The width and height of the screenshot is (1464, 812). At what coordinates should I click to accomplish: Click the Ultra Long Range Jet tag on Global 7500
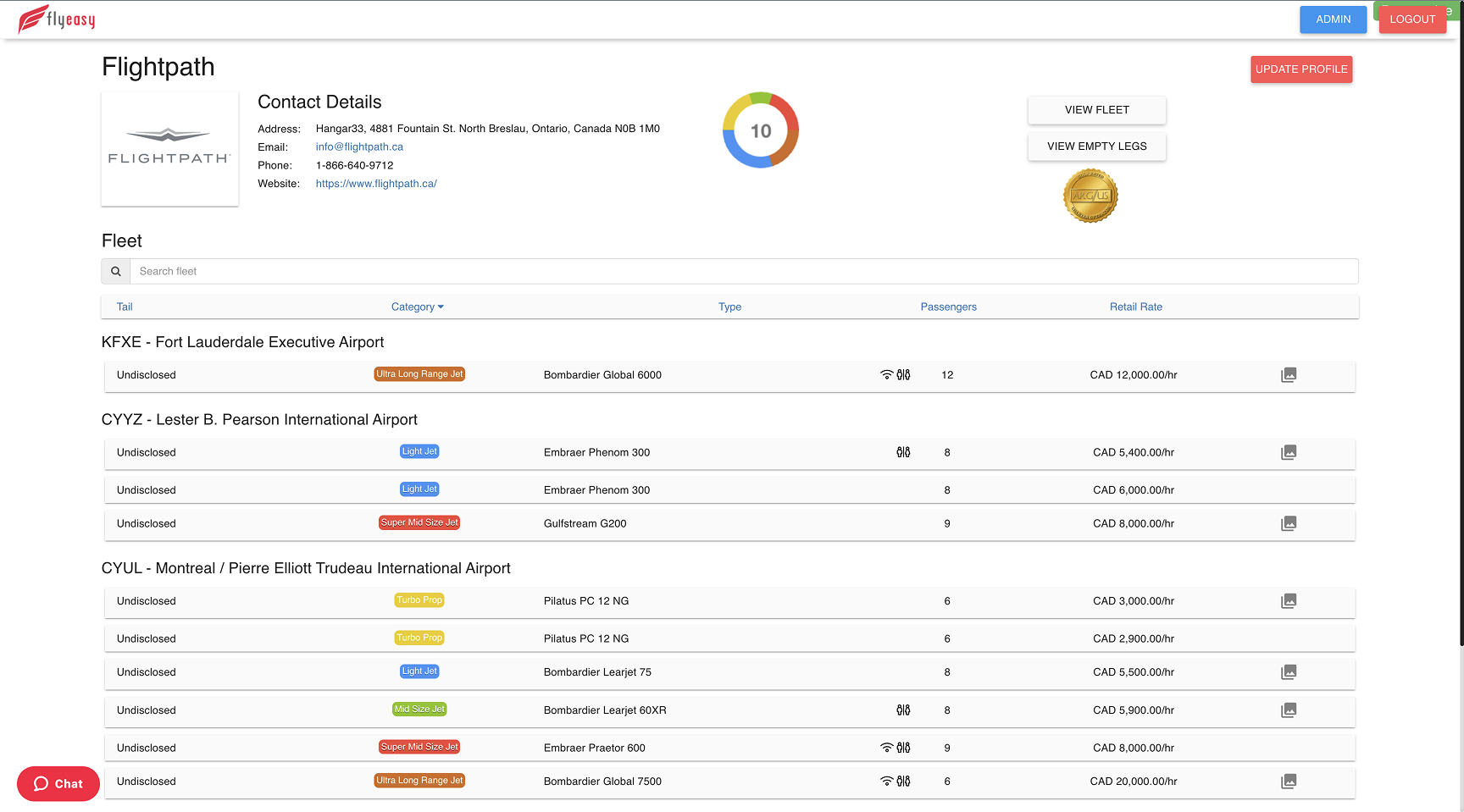click(419, 781)
